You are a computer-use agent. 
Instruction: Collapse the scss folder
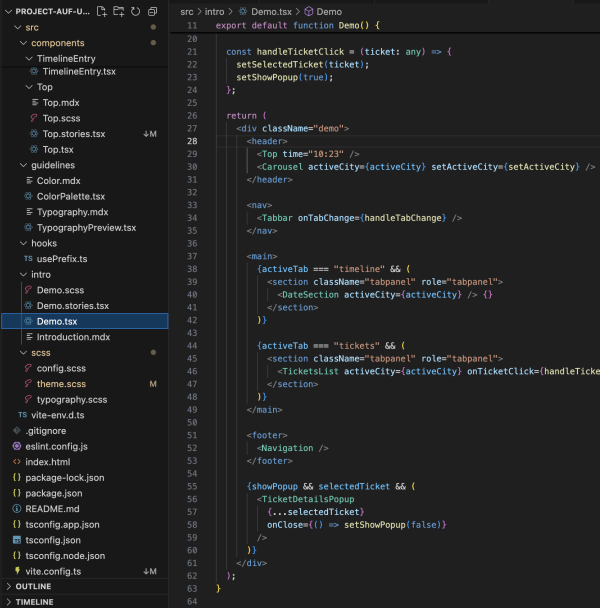click(23, 352)
